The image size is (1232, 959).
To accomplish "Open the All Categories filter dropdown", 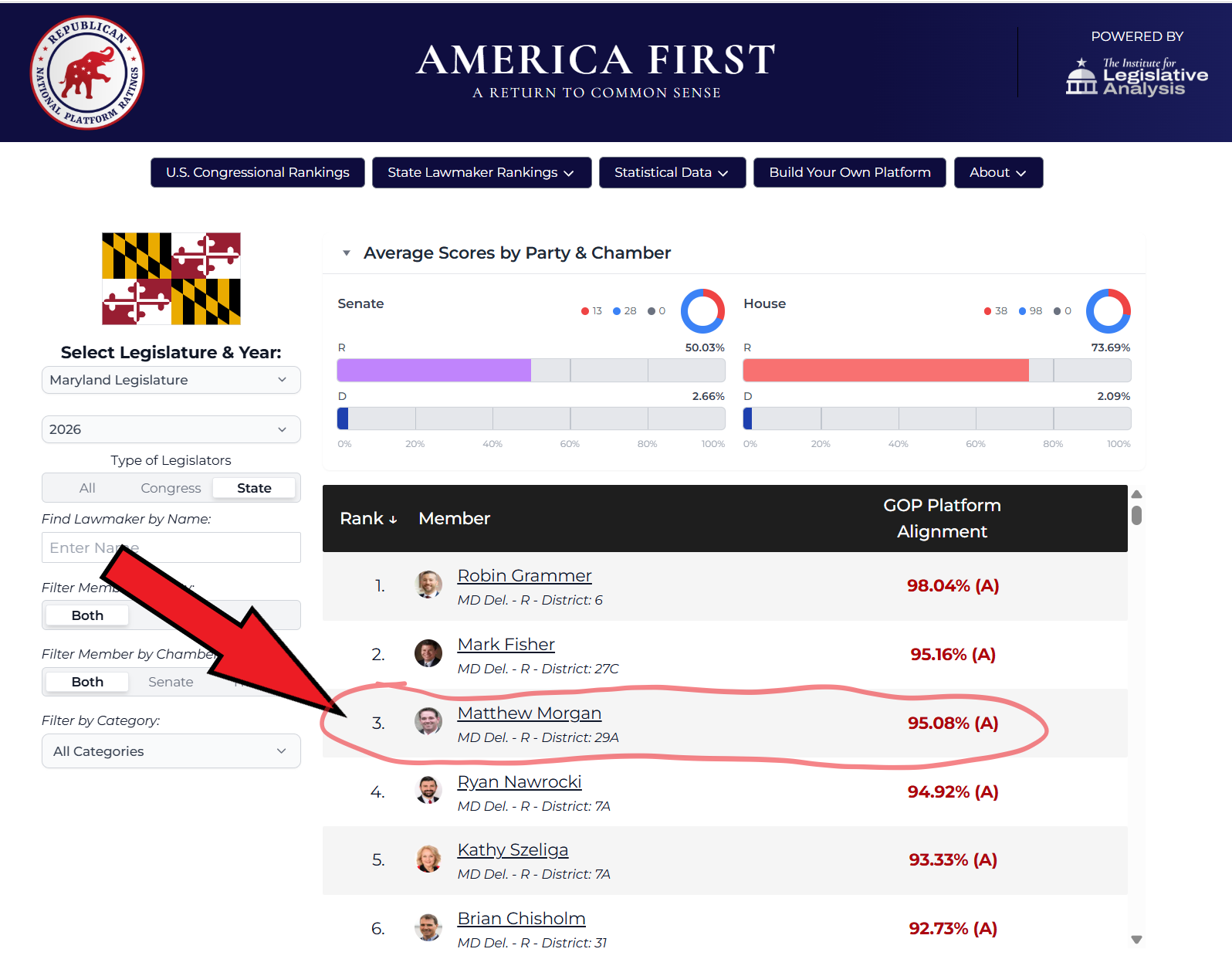I will 171,751.
